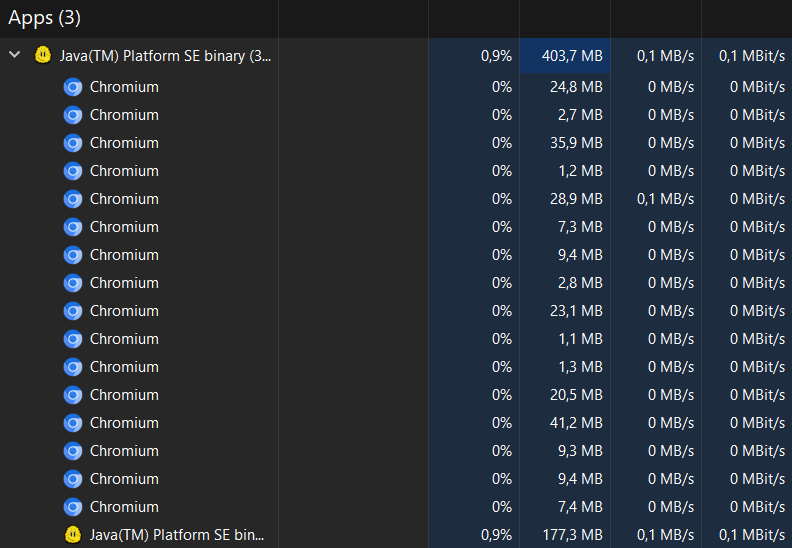Select the Chromium process using 1,1 MB
This screenshot has width=792, height=548.
124,339
